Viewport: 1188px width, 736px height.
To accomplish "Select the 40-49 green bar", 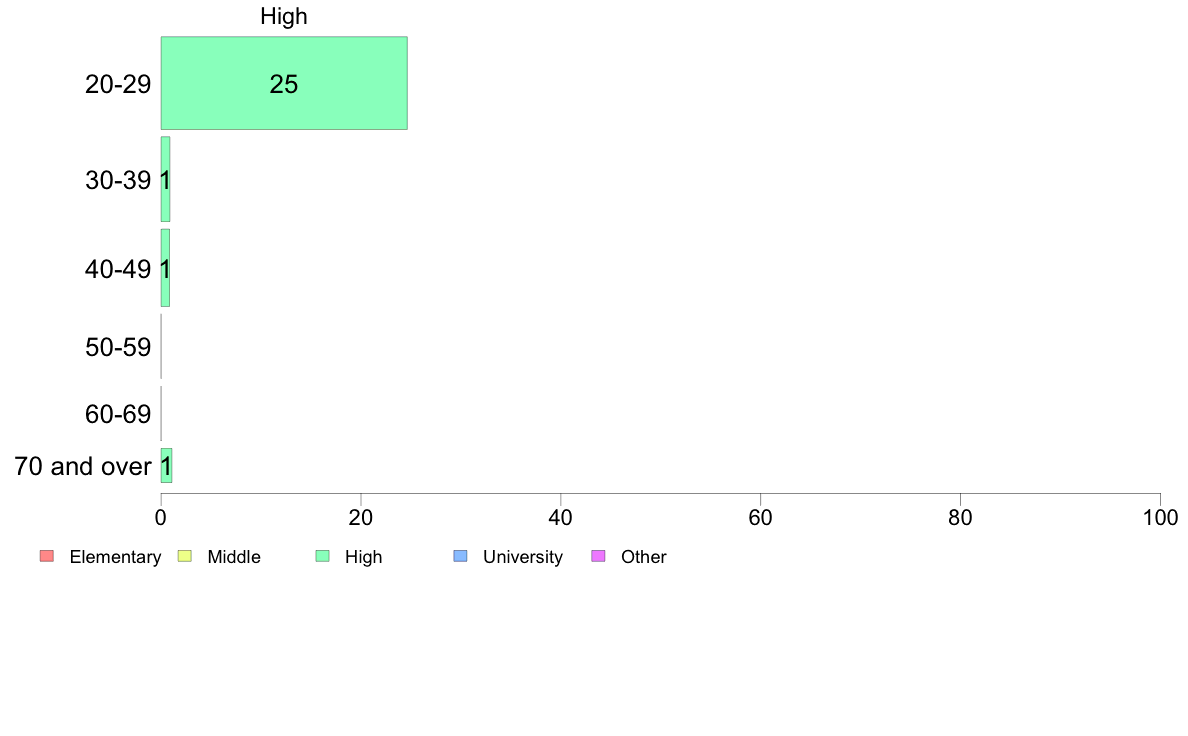I will pos(165,268).
